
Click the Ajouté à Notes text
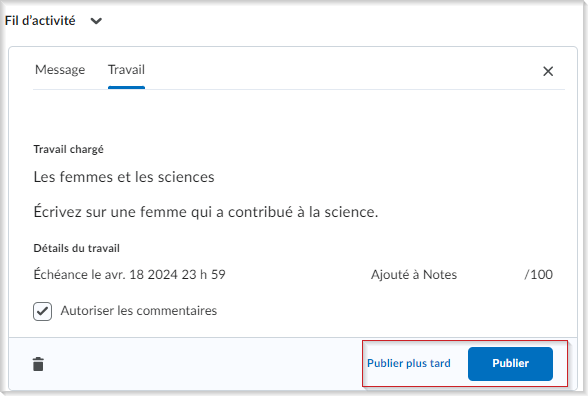(414, 274)
